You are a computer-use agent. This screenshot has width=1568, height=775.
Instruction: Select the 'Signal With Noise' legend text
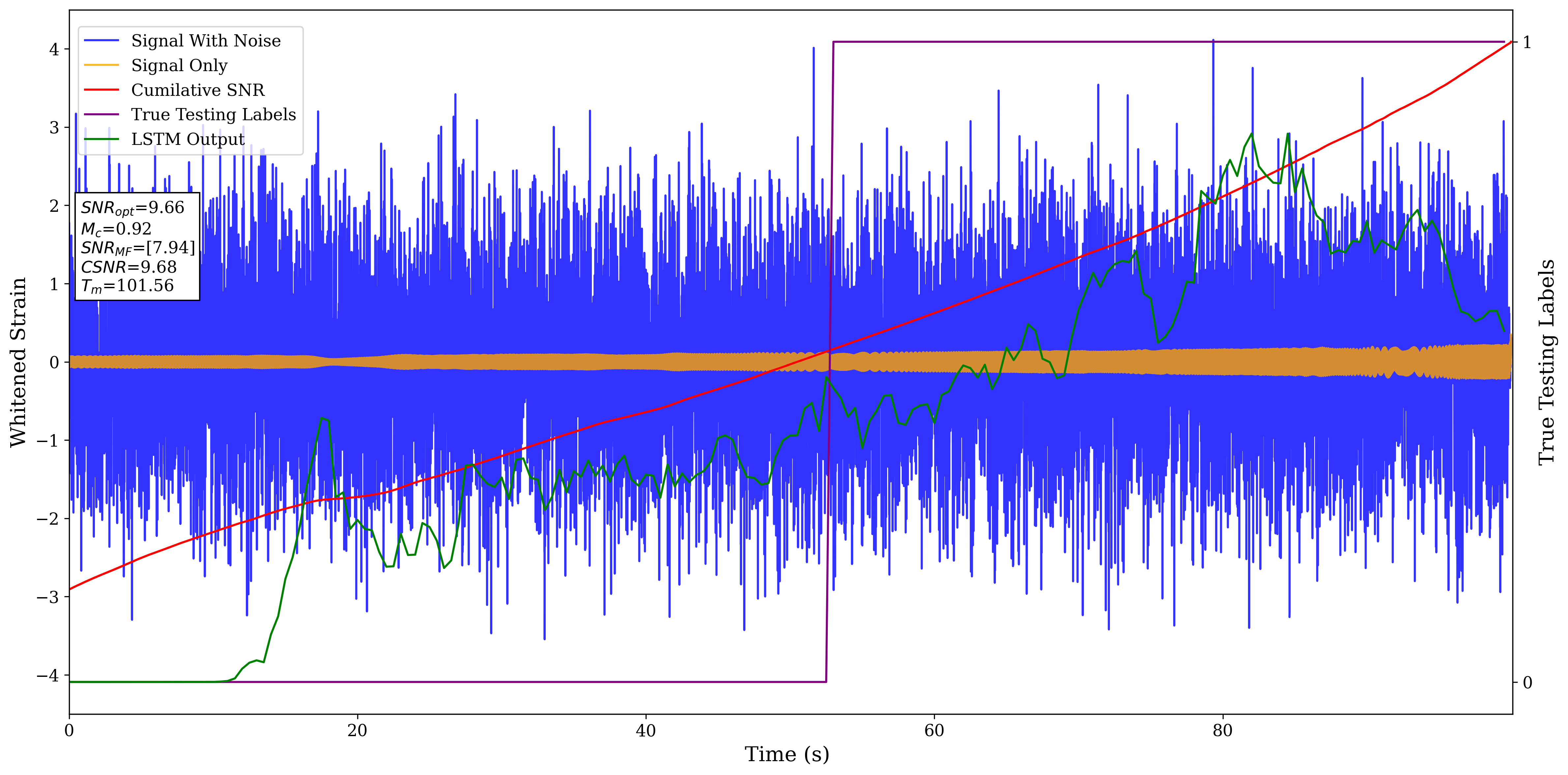(206, 41)
